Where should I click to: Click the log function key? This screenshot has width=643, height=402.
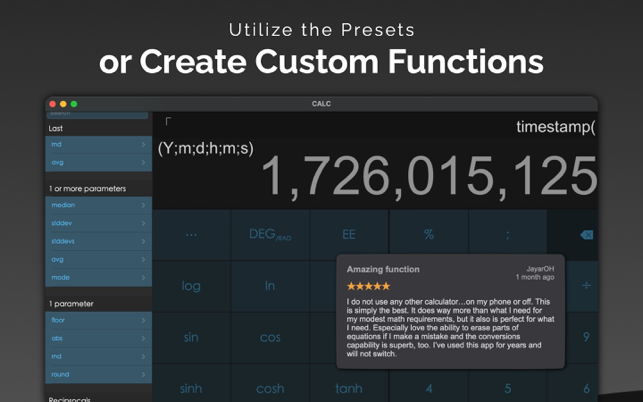192,286
